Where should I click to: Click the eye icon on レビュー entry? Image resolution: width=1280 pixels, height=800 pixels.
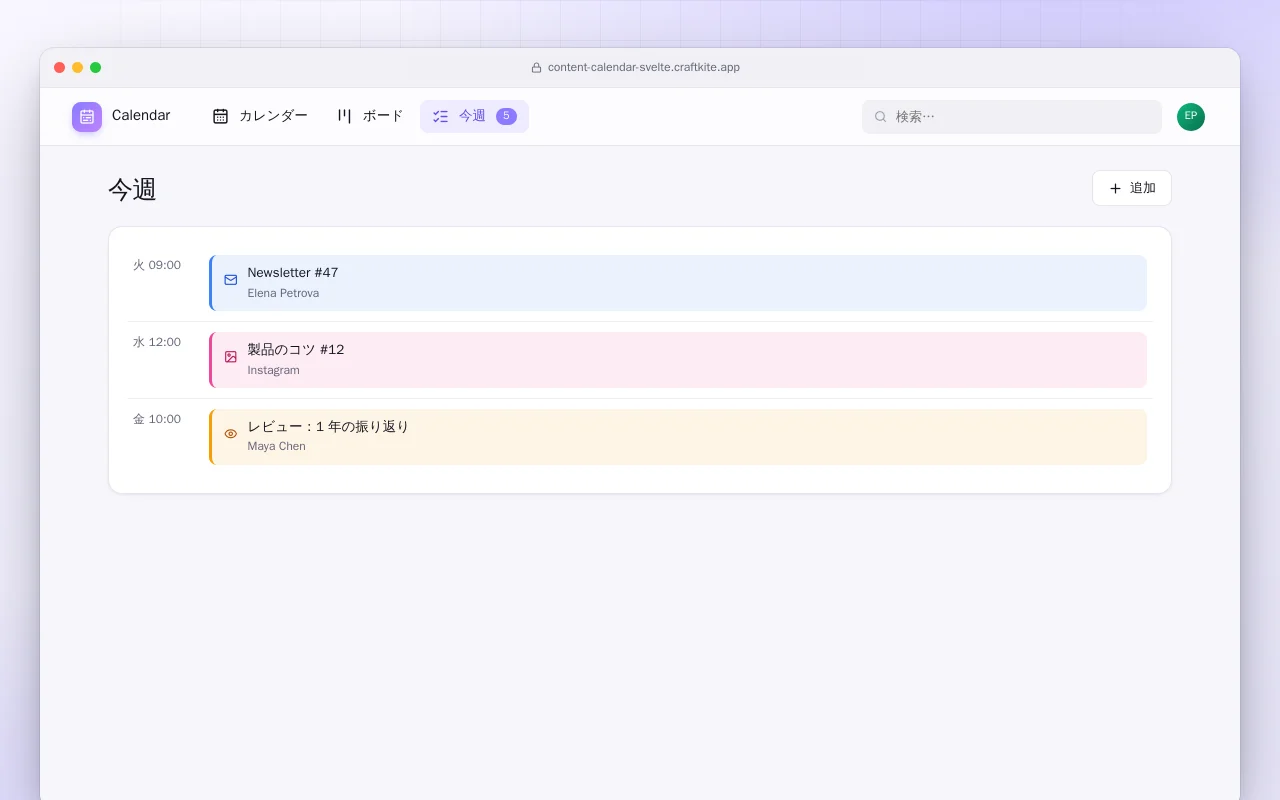coord(231,434)
